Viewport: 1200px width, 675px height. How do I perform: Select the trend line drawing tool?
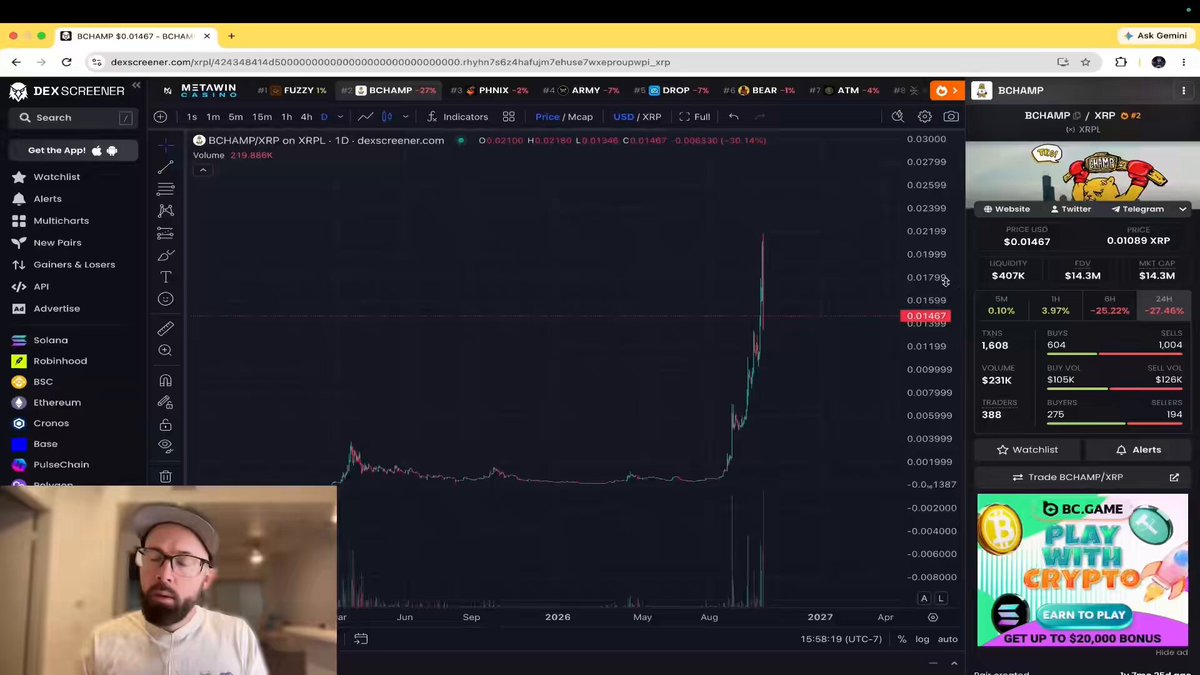(166, 167)
